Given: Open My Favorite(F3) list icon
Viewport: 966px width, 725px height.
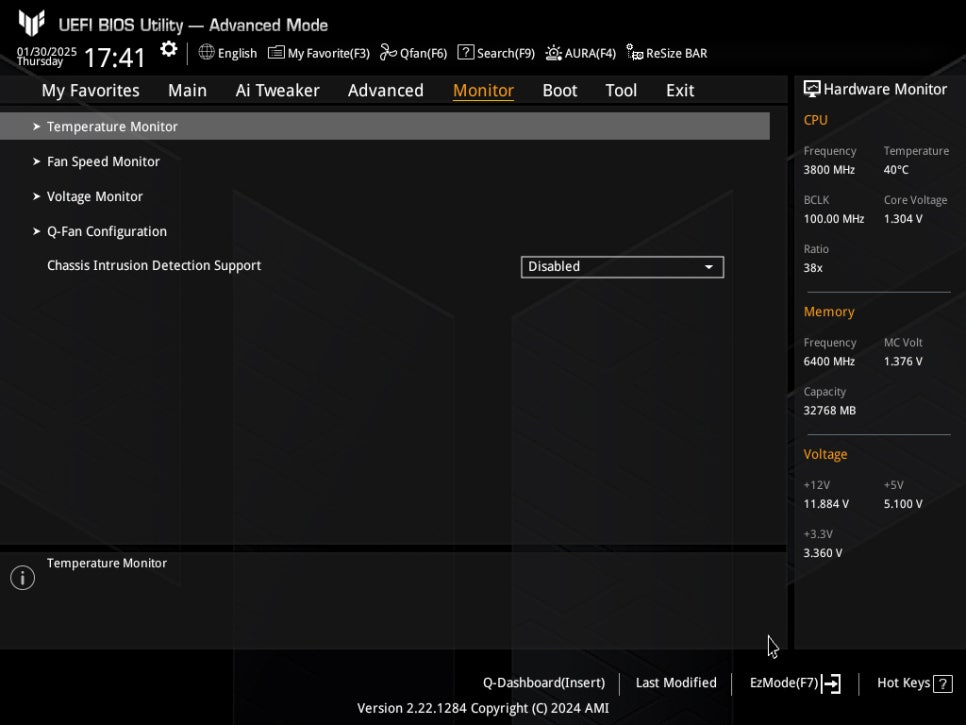Looking at the screenshot, I should point(276,52).
